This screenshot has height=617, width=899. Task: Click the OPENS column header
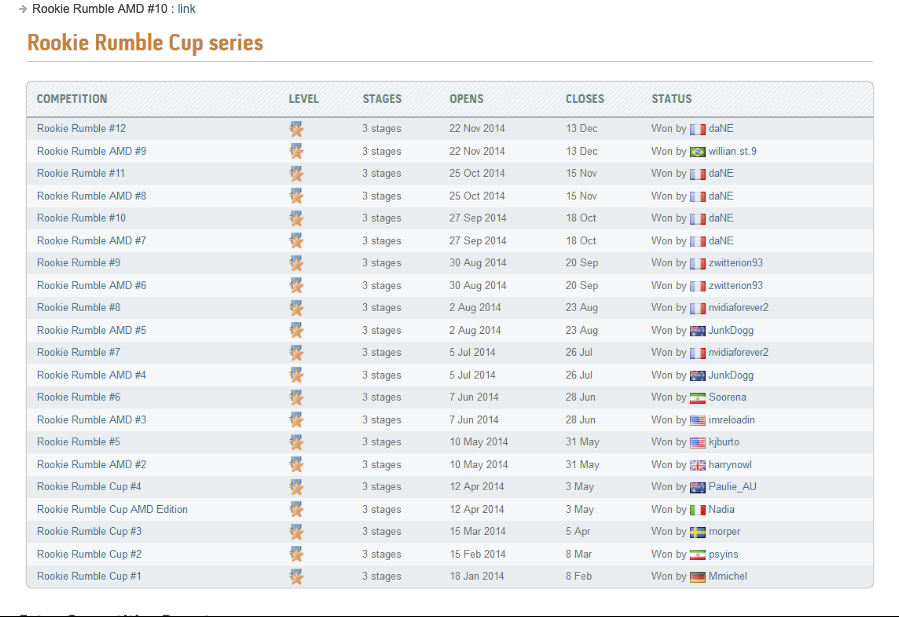coord(466,99)
